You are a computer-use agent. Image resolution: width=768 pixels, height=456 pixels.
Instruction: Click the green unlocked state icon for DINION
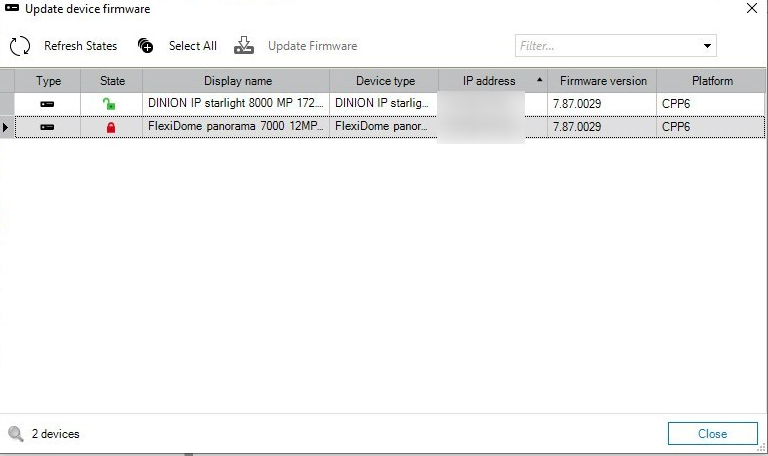tap(109, 104)
